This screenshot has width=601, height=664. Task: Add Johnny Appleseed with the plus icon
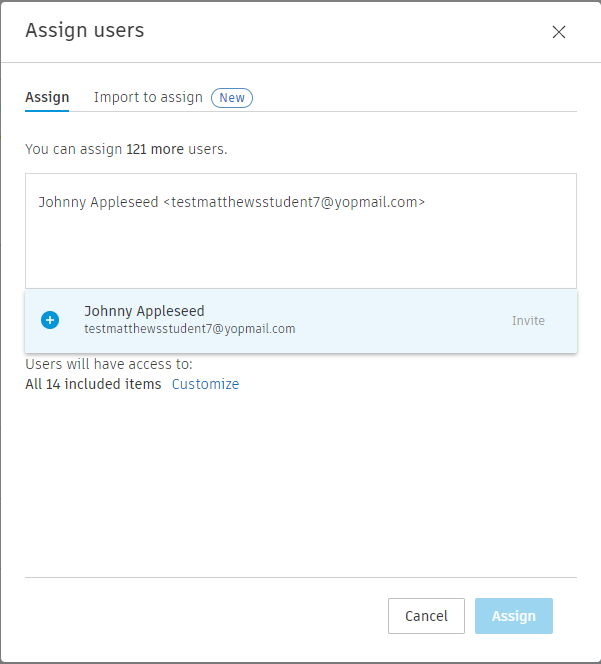[50, 320]
